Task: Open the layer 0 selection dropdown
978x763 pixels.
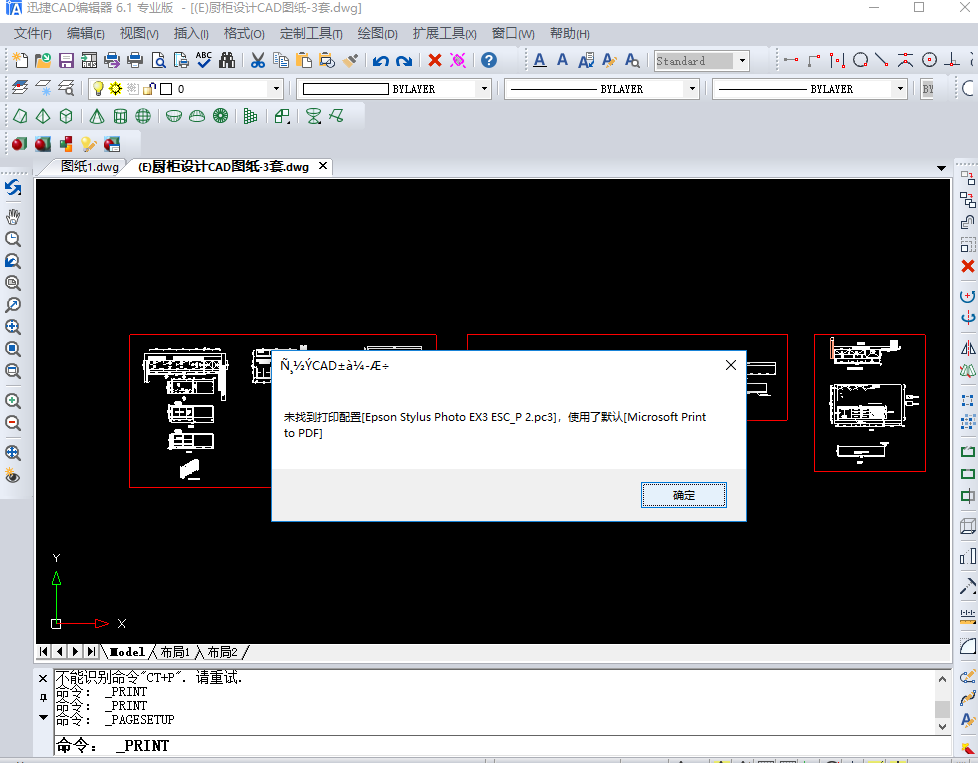Action: tap(278, 88)
